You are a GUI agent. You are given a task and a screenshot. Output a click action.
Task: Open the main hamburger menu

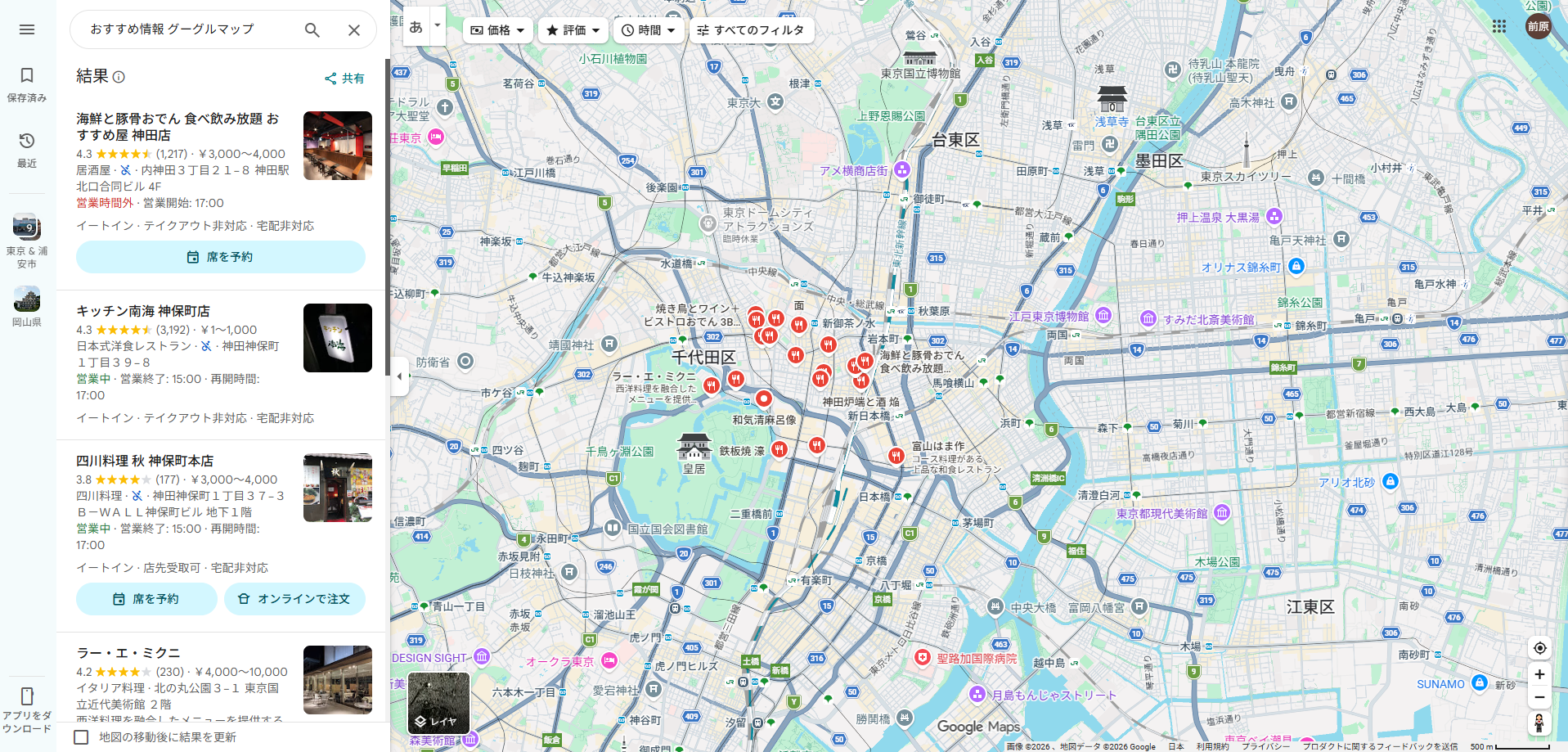coord(27,29)
